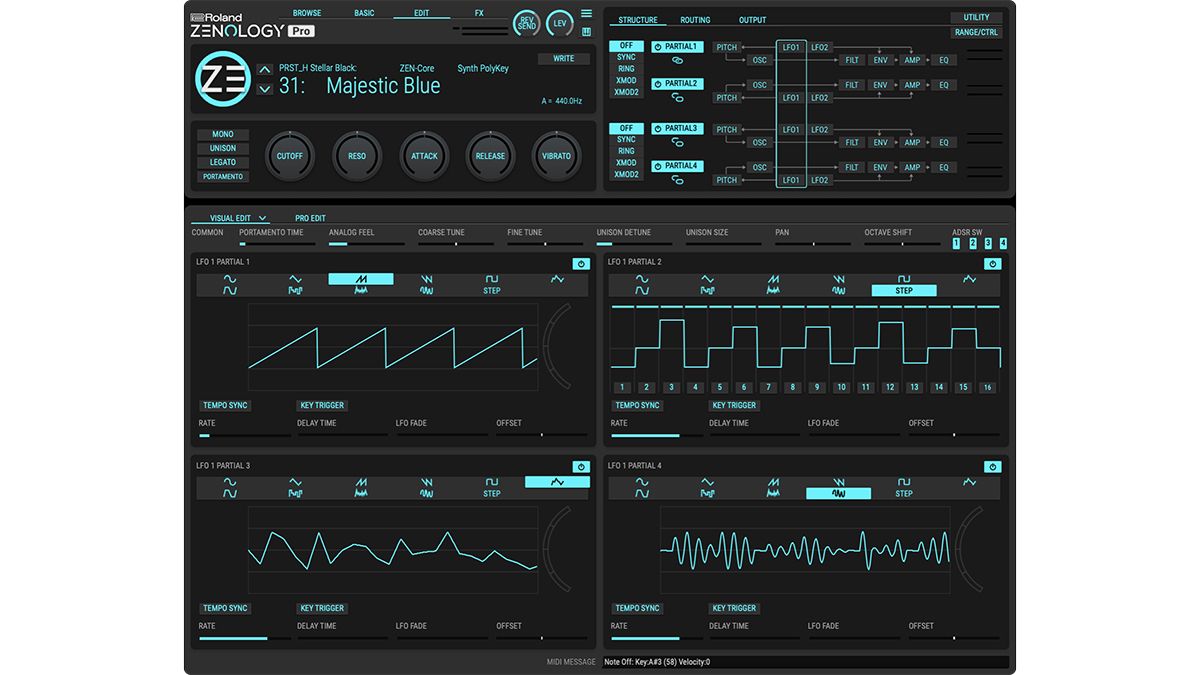
Task: Enable MONO mode
Action: pyautogui.click(x=222, y=133)
